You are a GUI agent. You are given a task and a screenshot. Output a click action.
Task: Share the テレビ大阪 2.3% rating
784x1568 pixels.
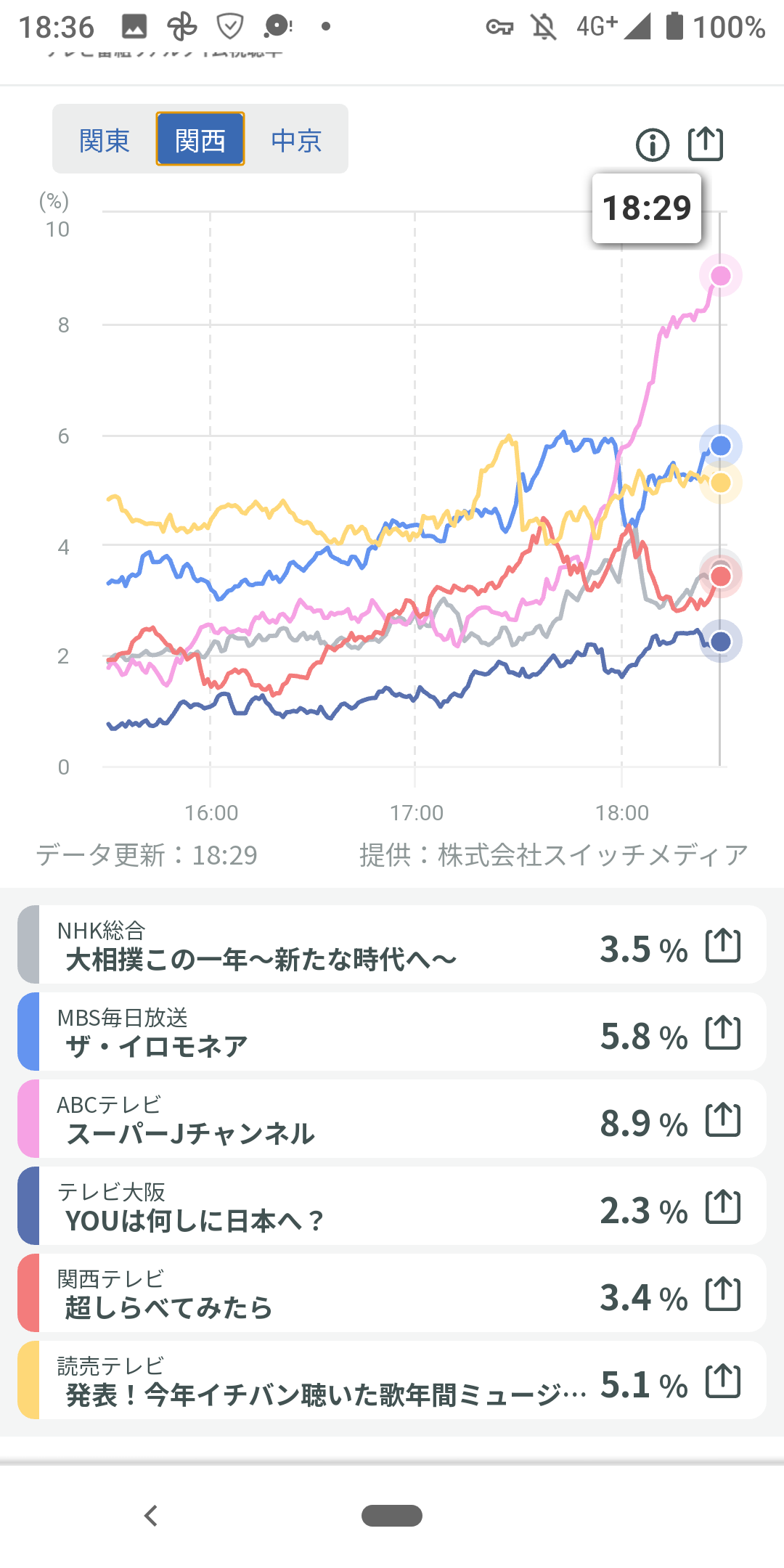(723, 1206)
